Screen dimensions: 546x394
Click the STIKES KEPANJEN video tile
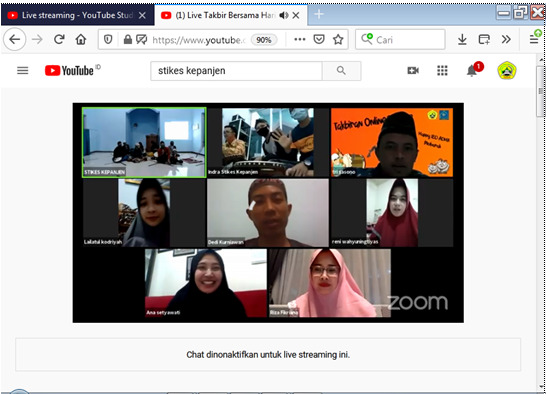click(144, 142)
